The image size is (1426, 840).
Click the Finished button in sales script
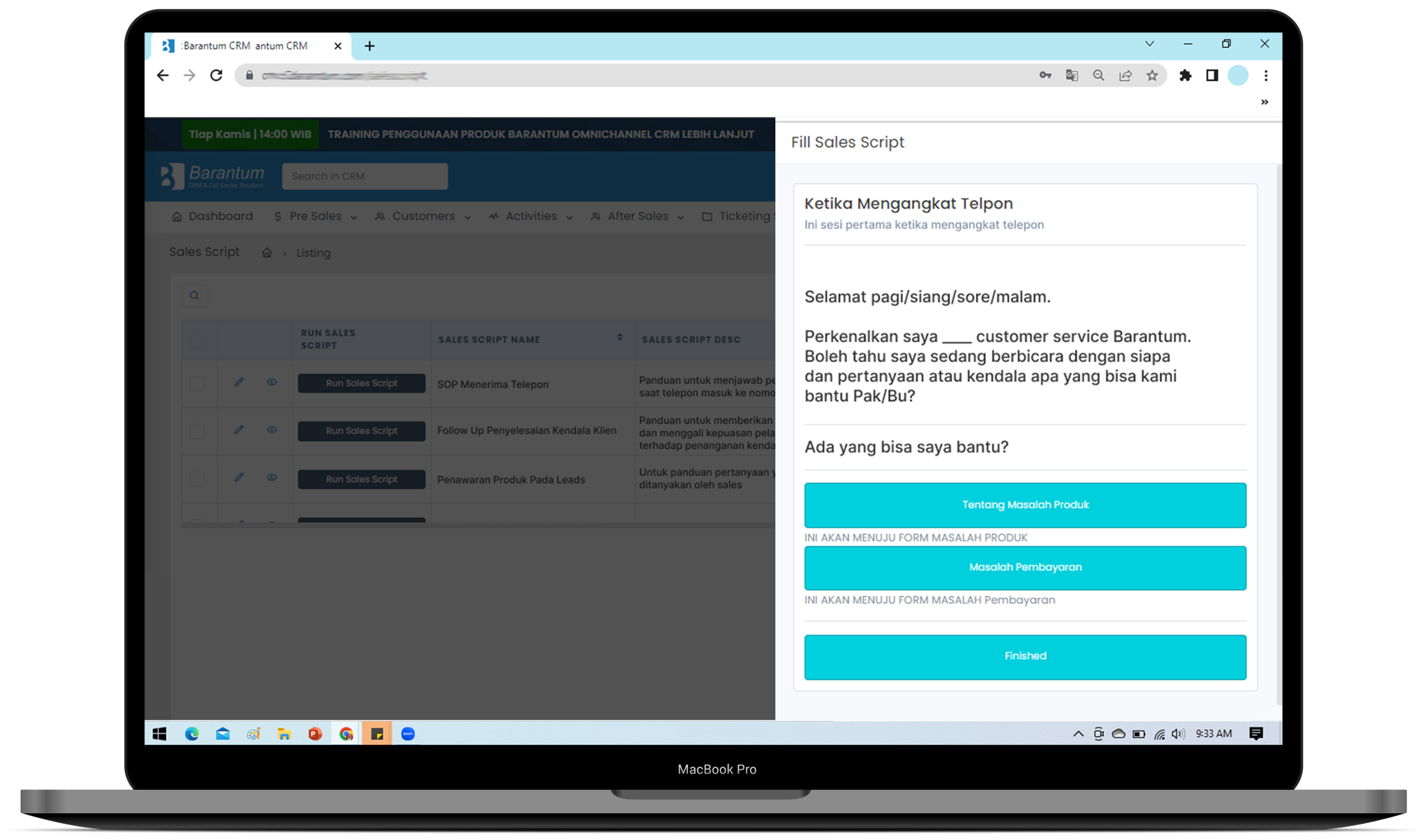[1025, 655]
